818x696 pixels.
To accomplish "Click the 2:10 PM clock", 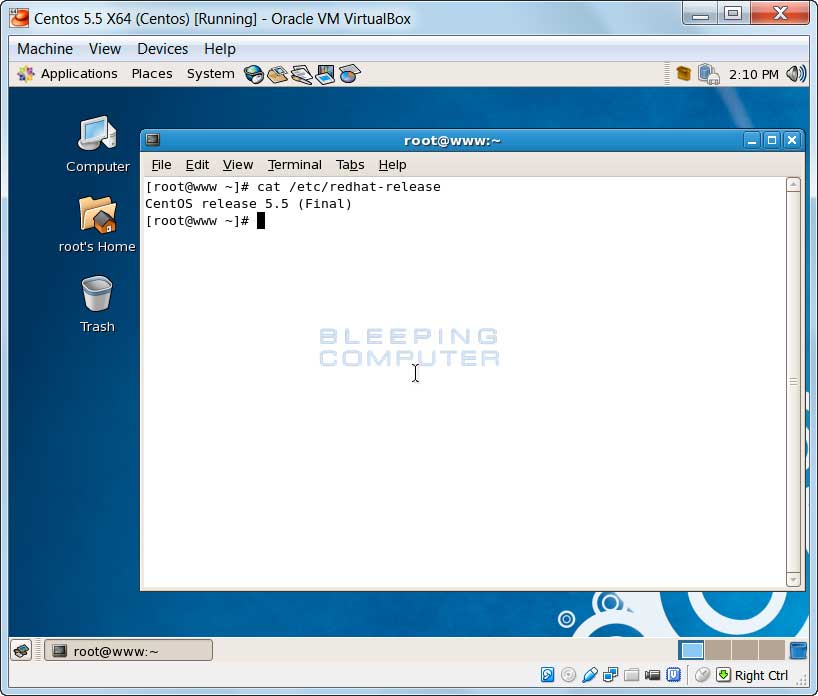I will (753, 75).
